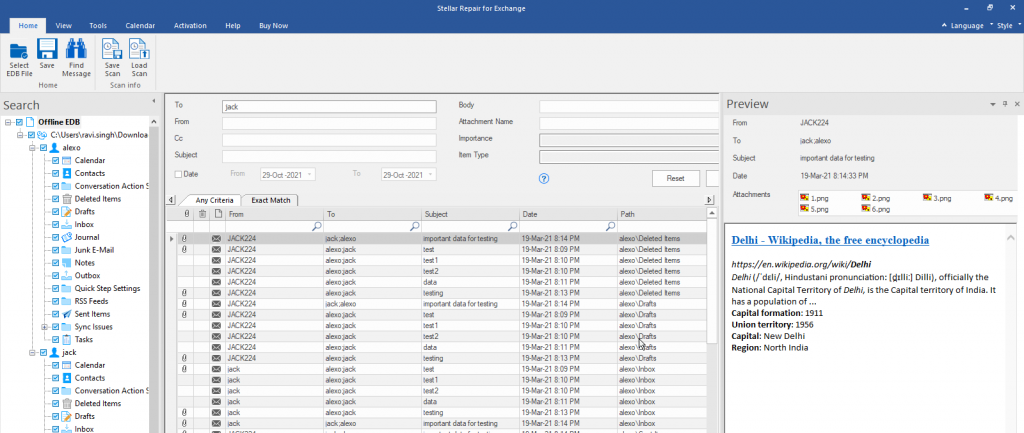Image resolution: width=1024 pixels, height=433 pixels.
Task: Sort results by the Date column
Action: point(568,214)
